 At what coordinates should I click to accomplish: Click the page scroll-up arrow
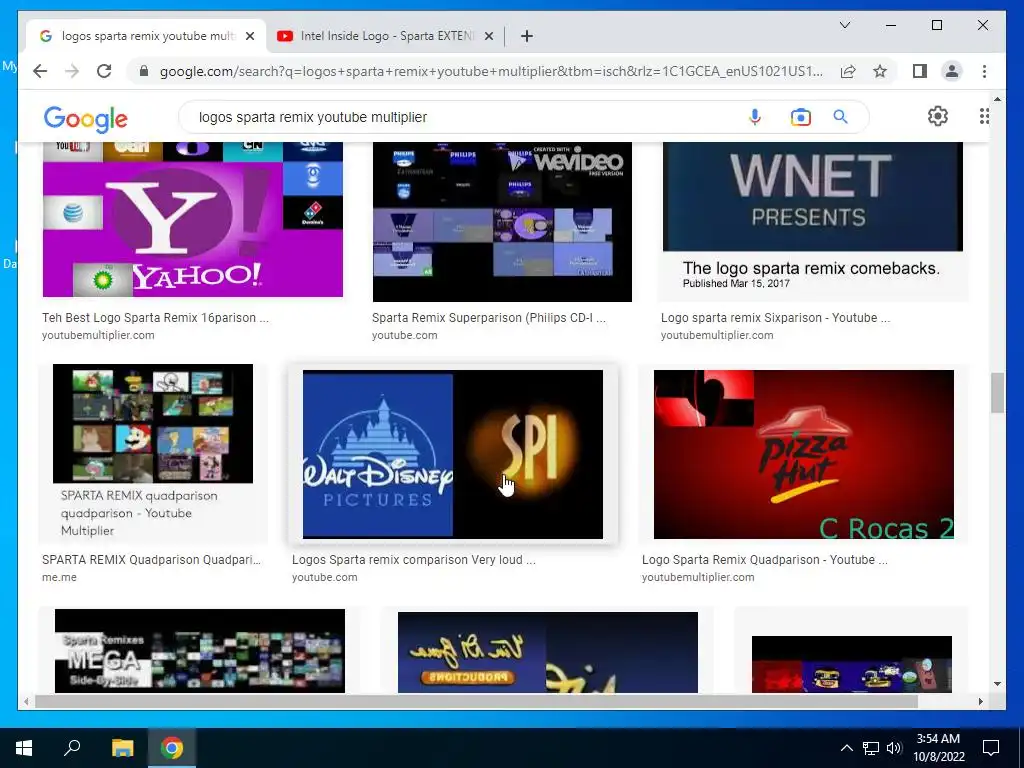tap(997, 99)
